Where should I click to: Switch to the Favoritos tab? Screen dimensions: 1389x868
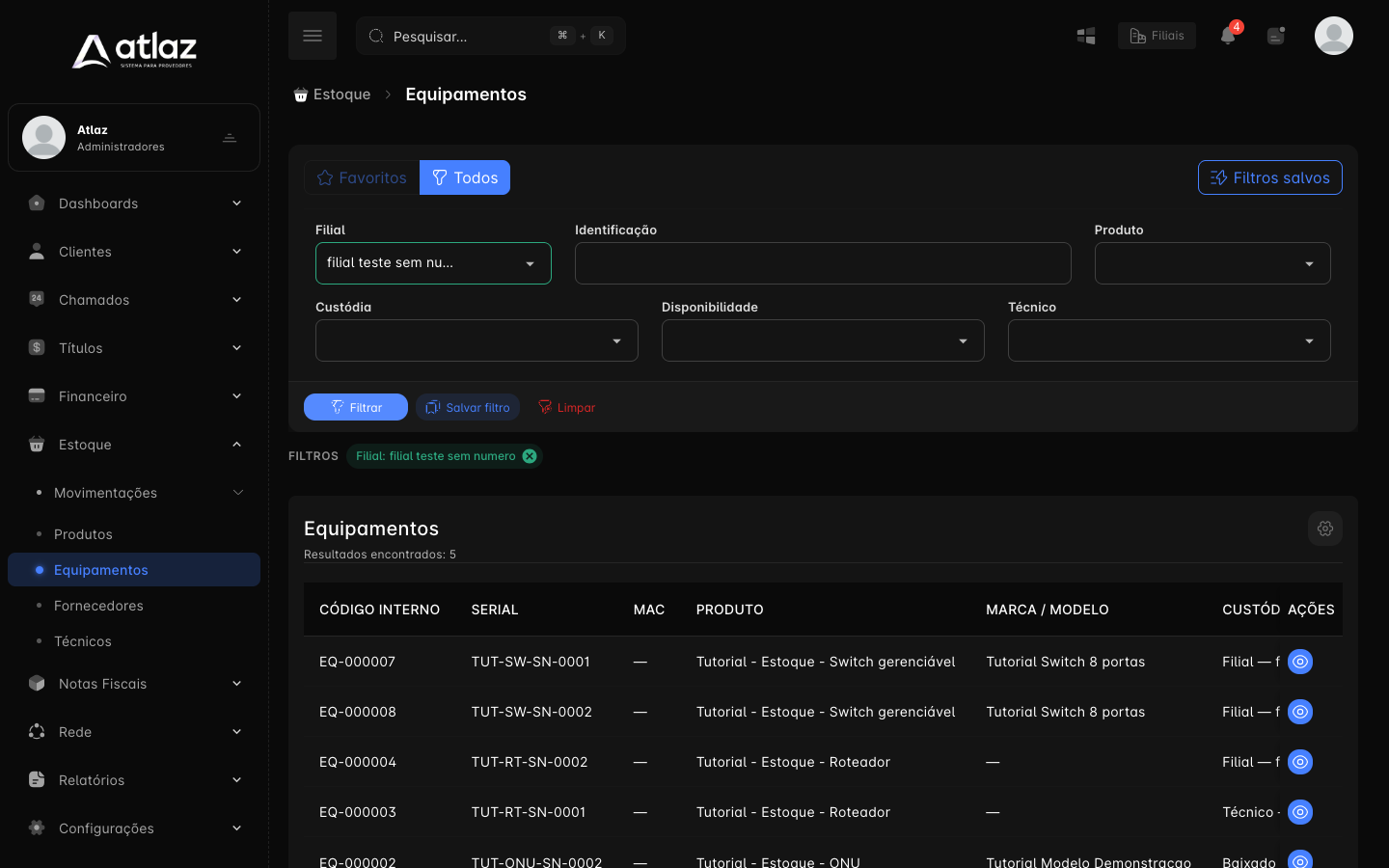[362, 177]
